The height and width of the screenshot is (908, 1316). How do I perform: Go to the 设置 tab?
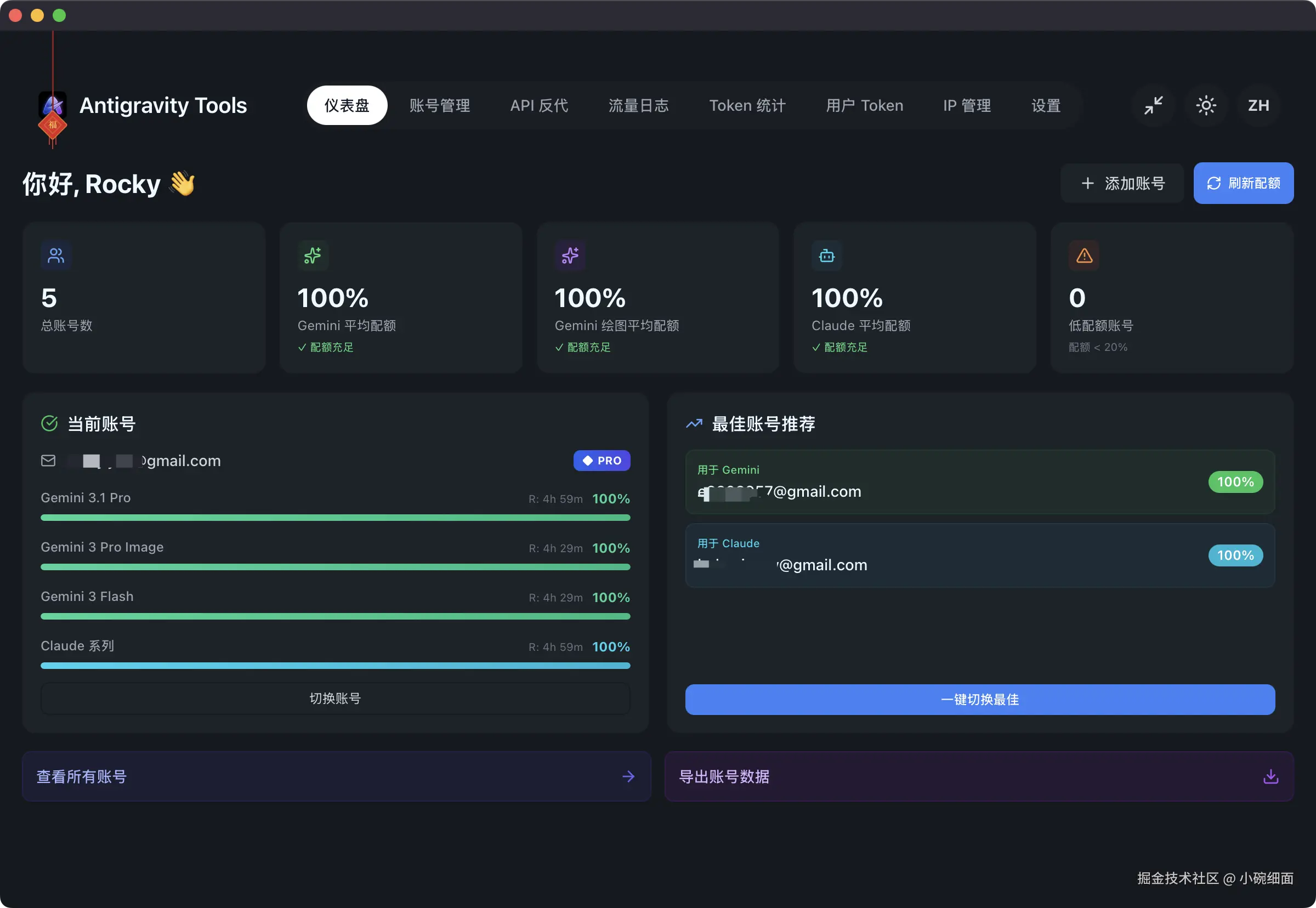[x=1045, y=105]
